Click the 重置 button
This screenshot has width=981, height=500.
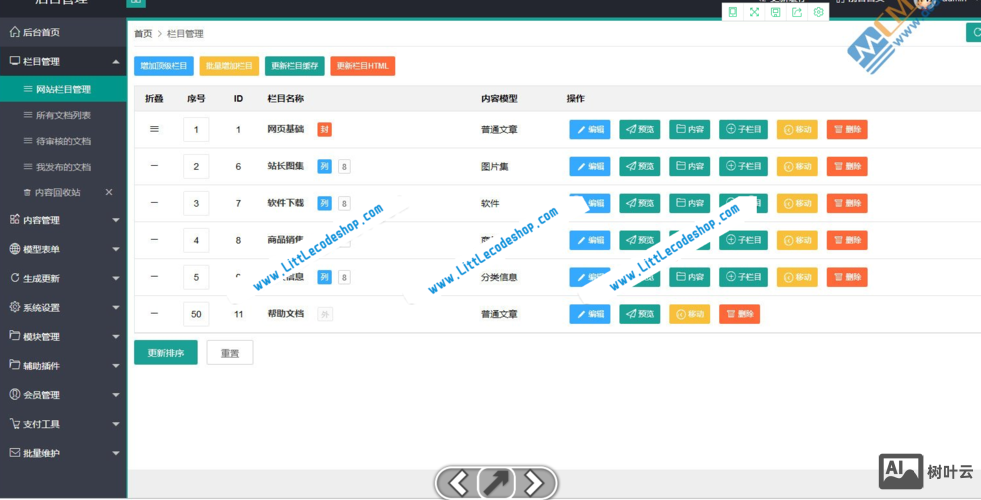point(230,352)
